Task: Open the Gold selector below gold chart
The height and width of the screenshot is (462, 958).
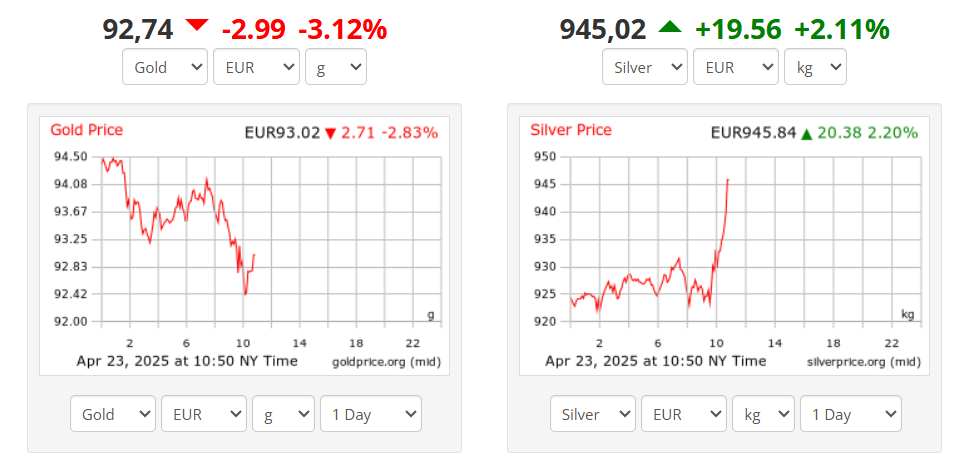Action: (x=113, y=414)
